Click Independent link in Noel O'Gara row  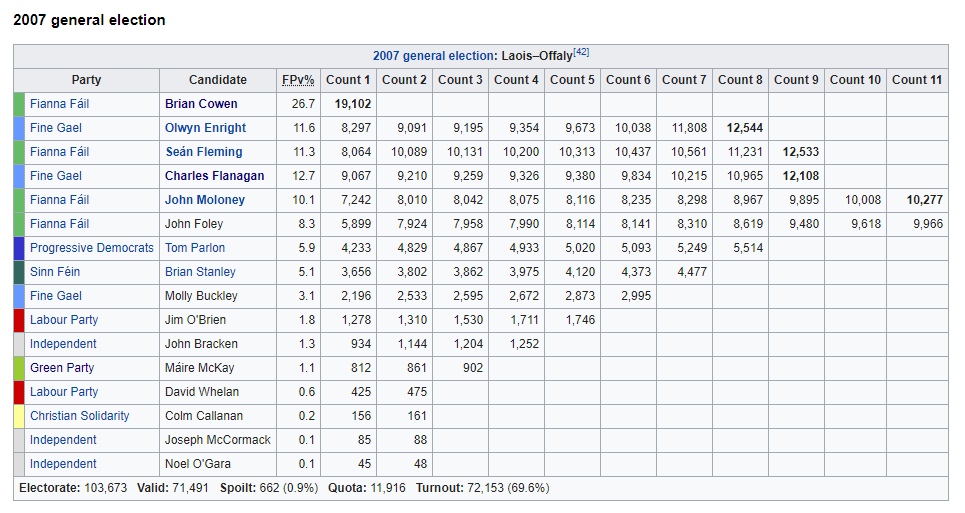(x=63, y=464)
